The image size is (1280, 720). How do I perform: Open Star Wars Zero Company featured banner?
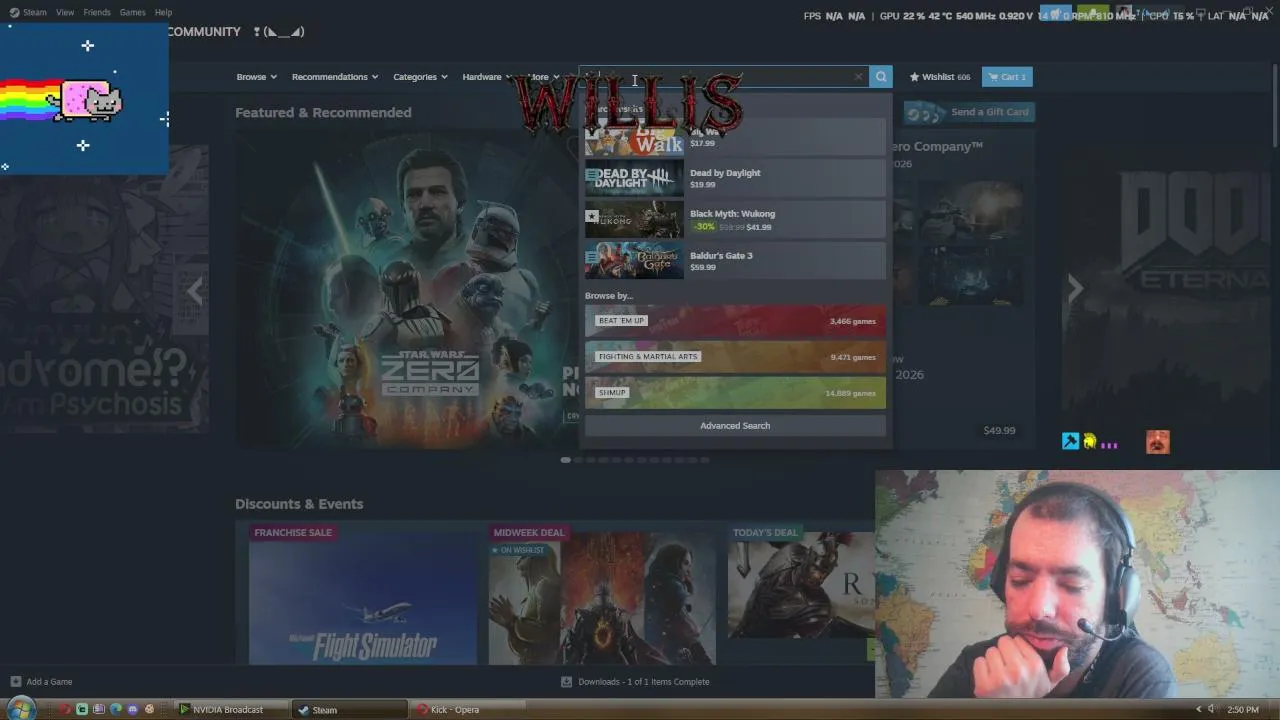click(407, 288)
